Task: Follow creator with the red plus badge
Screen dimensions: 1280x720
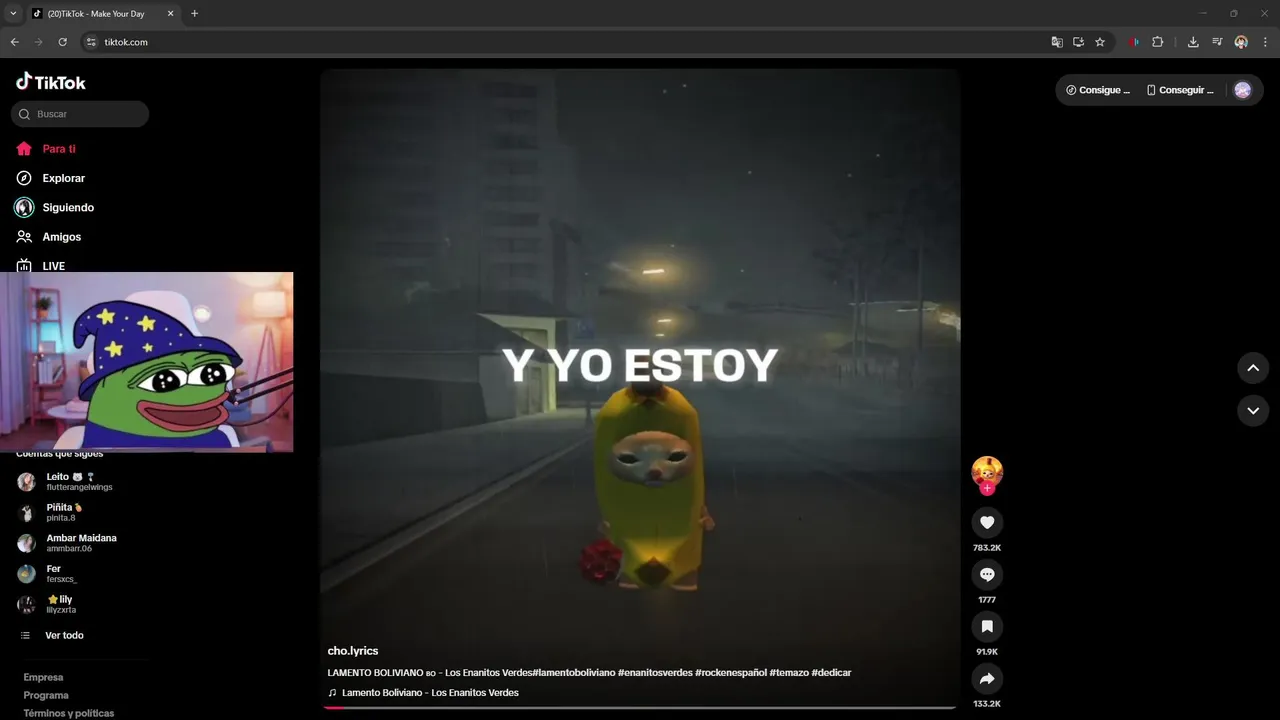Action: (x=987, y=488)
